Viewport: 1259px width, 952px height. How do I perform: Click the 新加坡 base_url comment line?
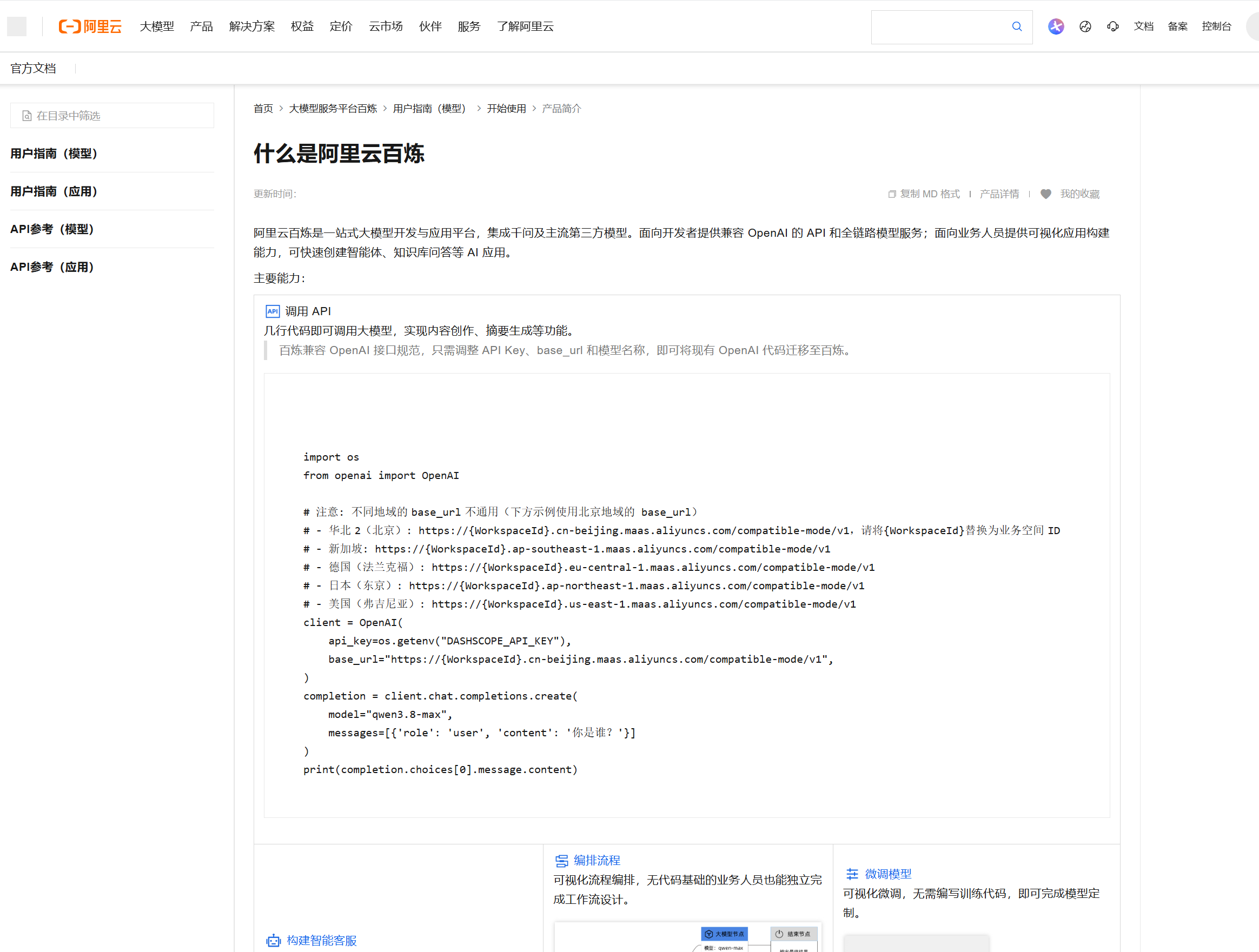[x=567, y=549]
